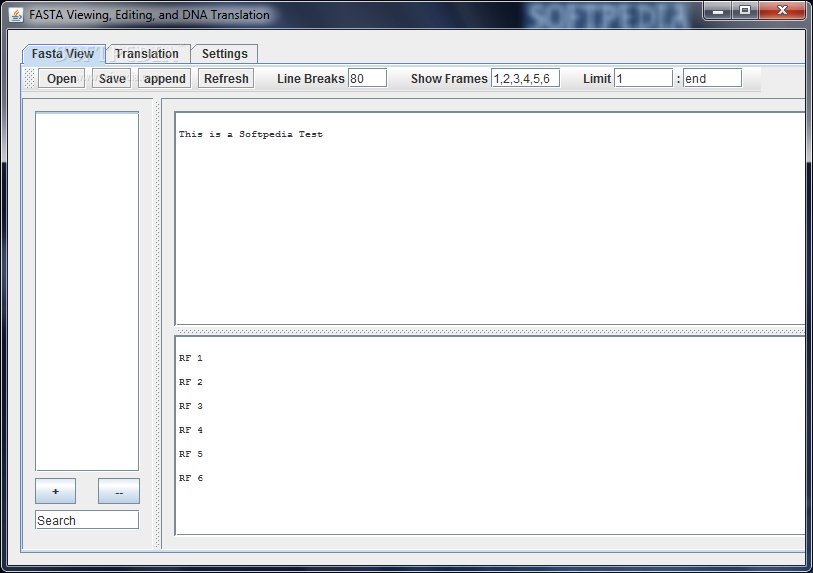Maximize the FASTA window
The width and height of the screenshot is (813, 573).
tap(745, 11)
